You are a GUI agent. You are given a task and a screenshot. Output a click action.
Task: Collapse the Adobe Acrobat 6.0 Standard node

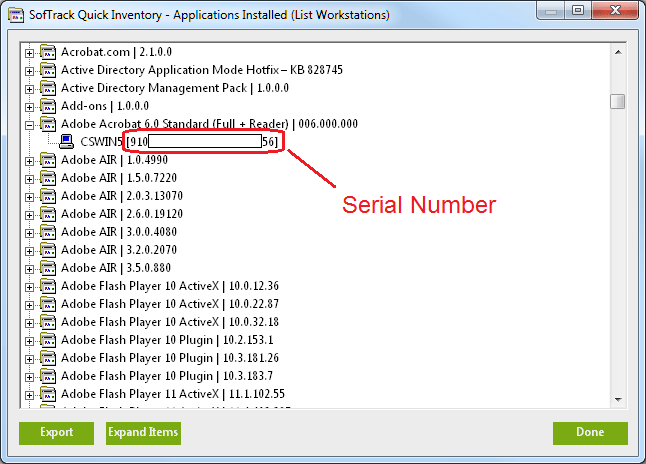[x=30, y=124]
